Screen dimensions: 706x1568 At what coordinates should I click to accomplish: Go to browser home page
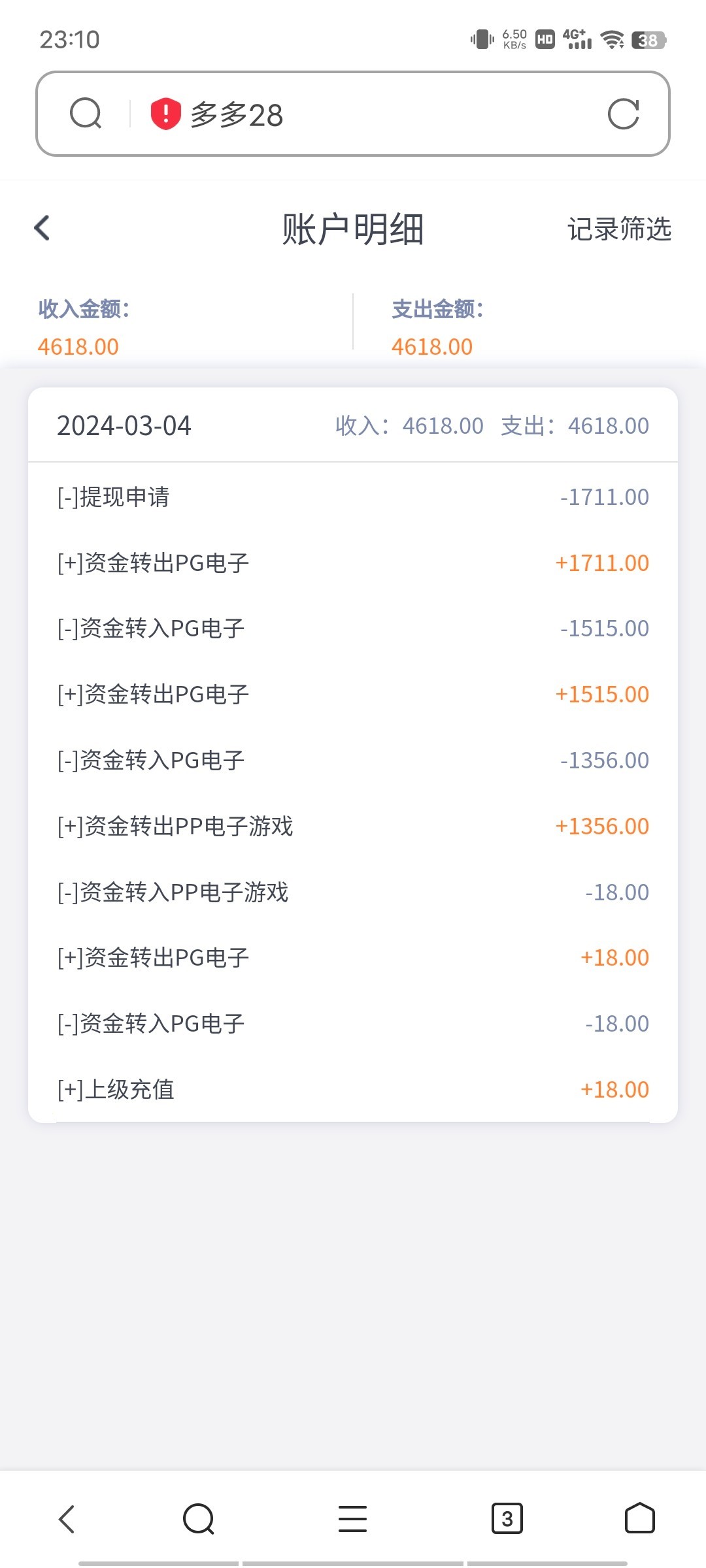click(x=639, y=1518)
